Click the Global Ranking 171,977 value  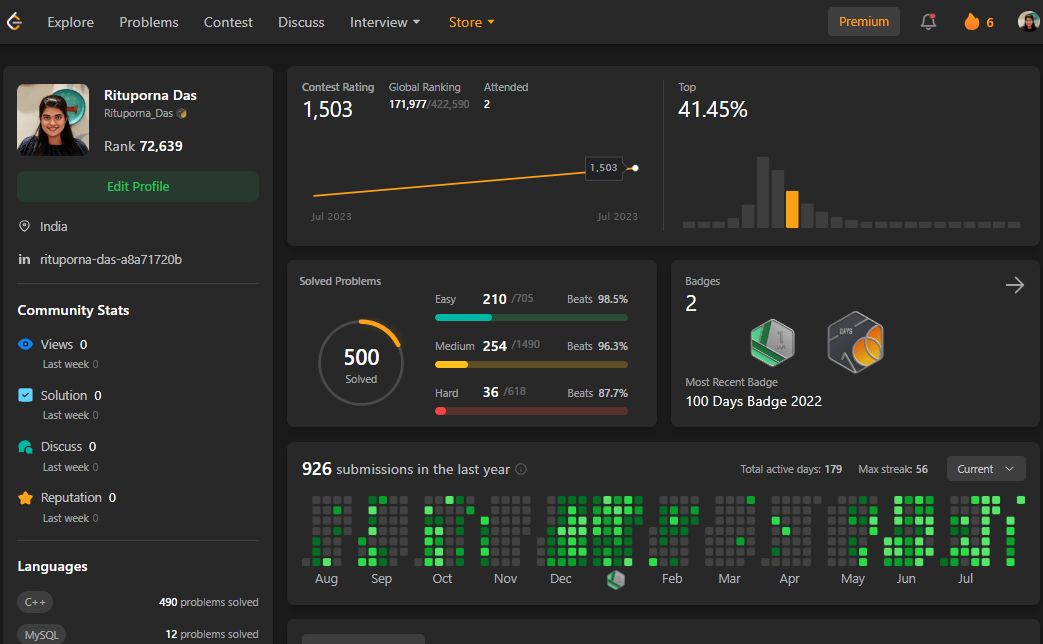[408, 104]
